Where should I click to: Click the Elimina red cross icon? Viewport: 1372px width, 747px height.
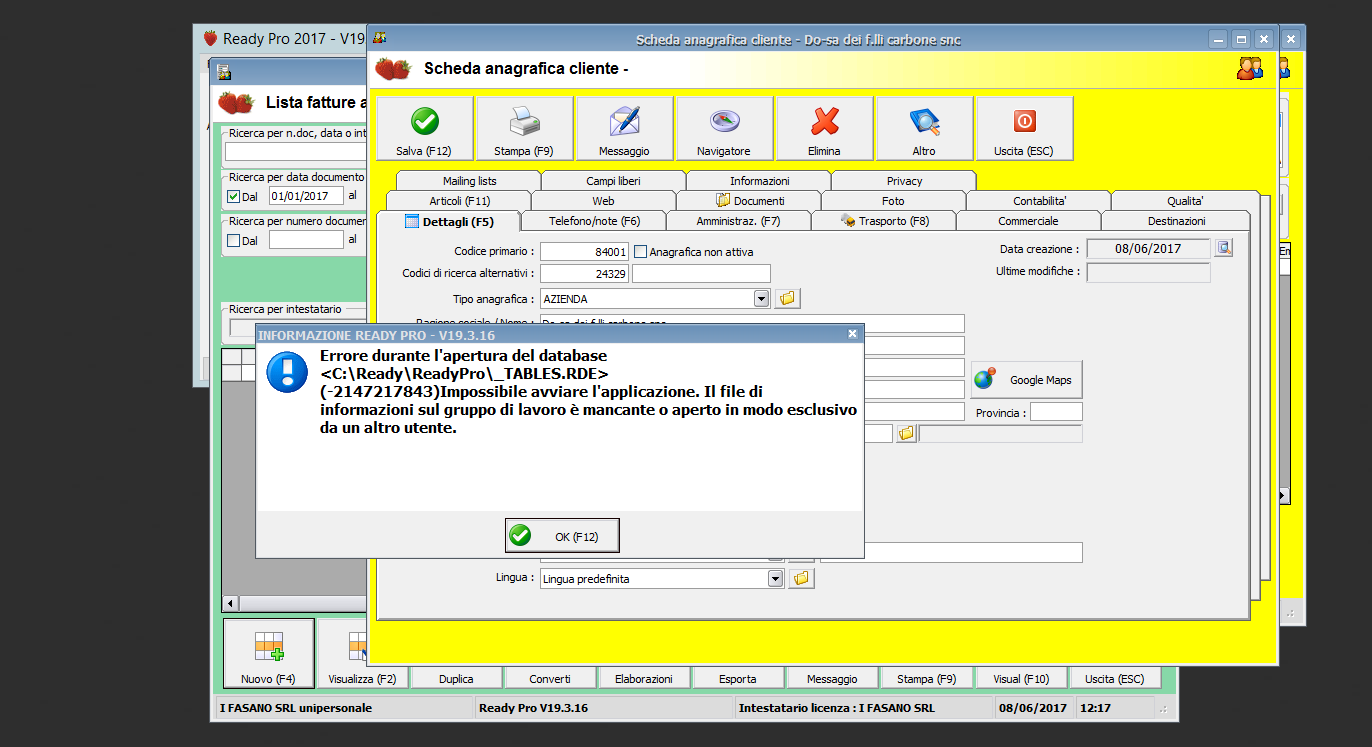click(x=824, y=122)
